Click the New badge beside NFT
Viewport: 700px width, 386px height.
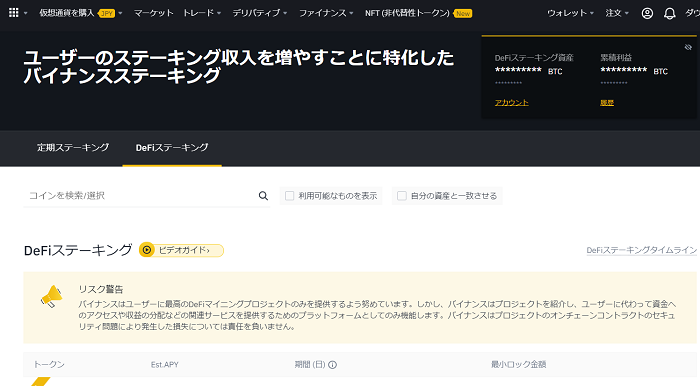coord(462,13)
